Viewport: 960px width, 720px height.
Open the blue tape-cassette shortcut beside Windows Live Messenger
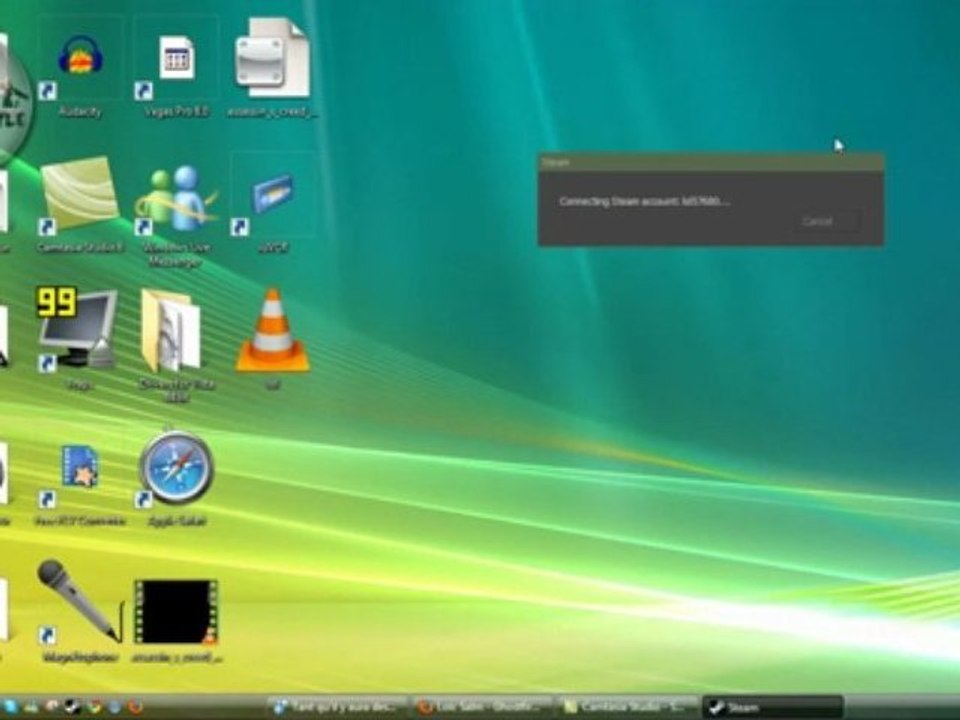click(x=273, y=203)
